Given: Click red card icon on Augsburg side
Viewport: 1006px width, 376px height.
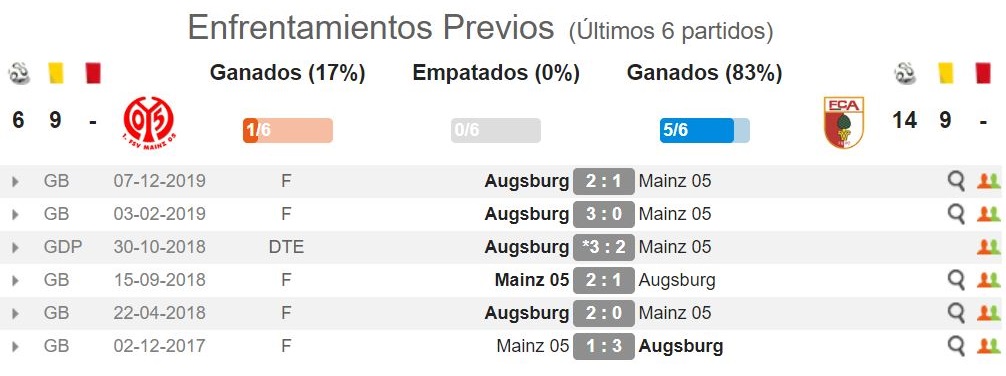Looking at the screenshot, I should 983,73.
